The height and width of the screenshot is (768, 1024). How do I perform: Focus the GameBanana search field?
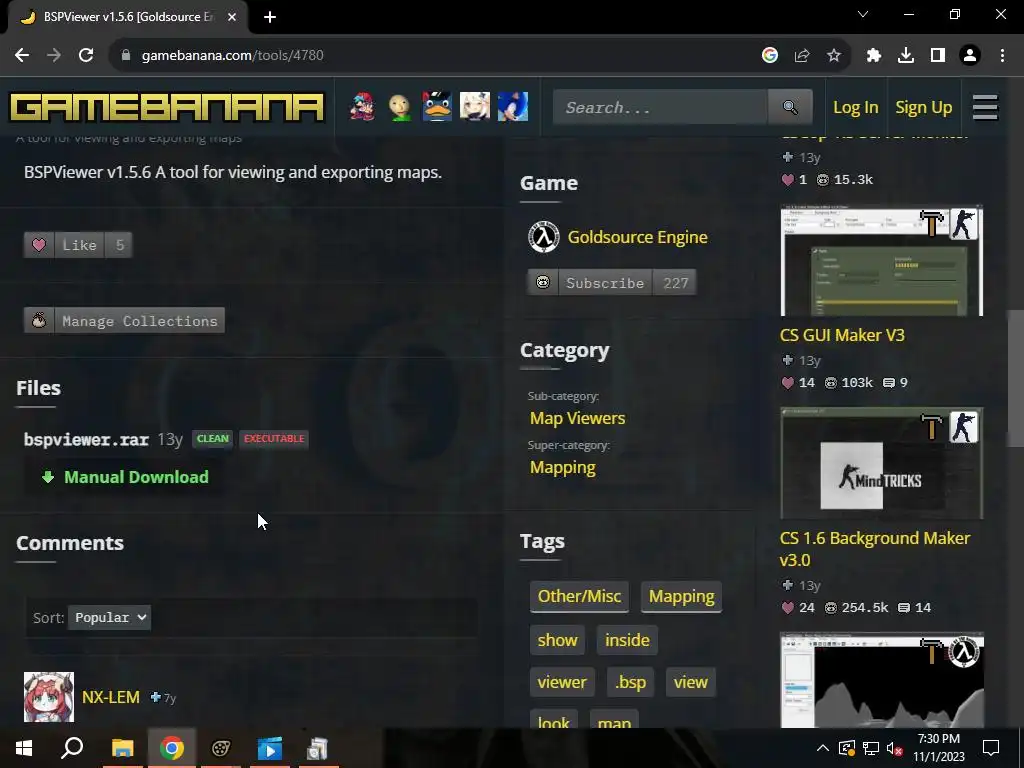click(661, 107)
